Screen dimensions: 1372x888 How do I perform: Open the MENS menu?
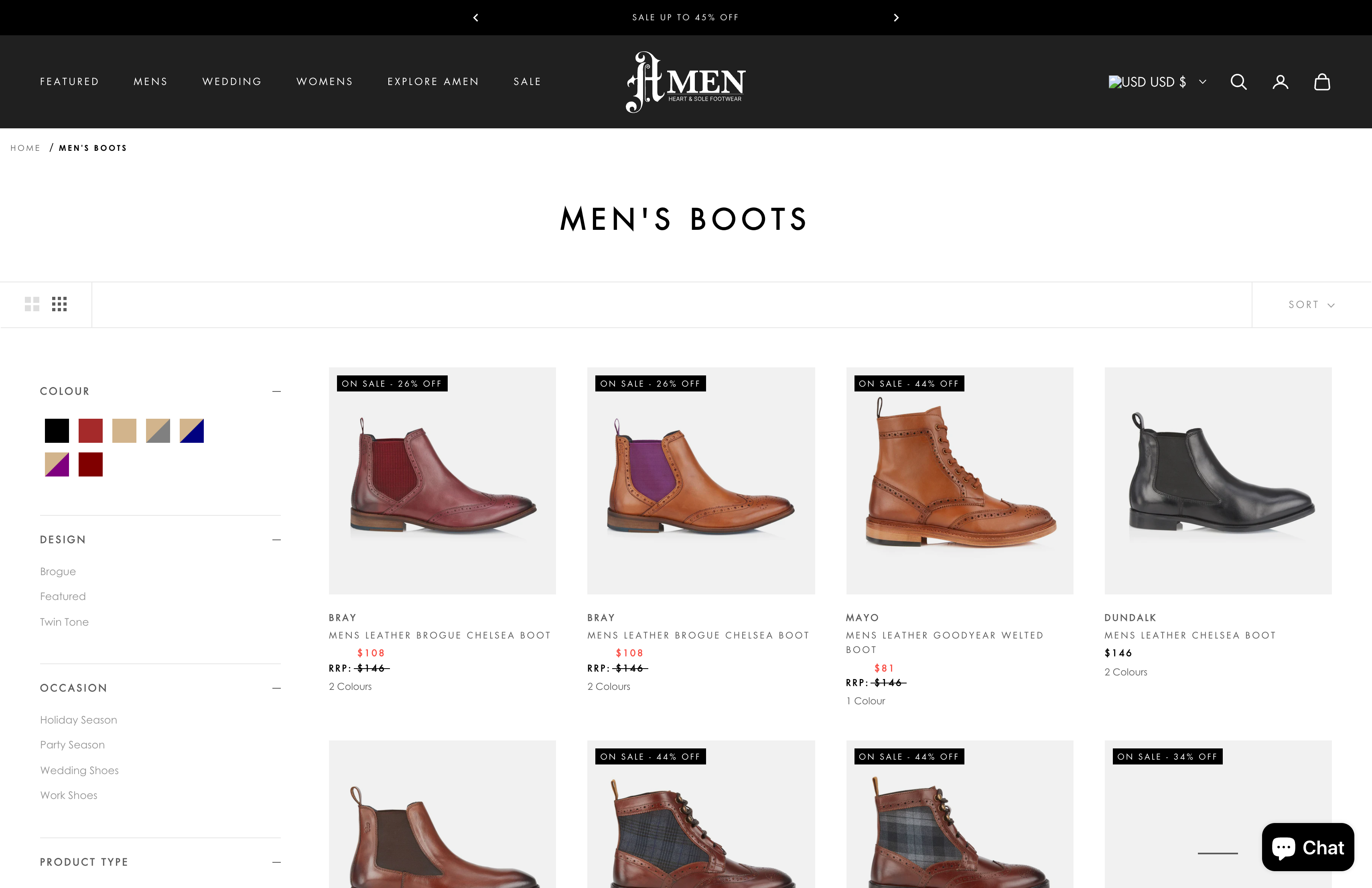150,81
